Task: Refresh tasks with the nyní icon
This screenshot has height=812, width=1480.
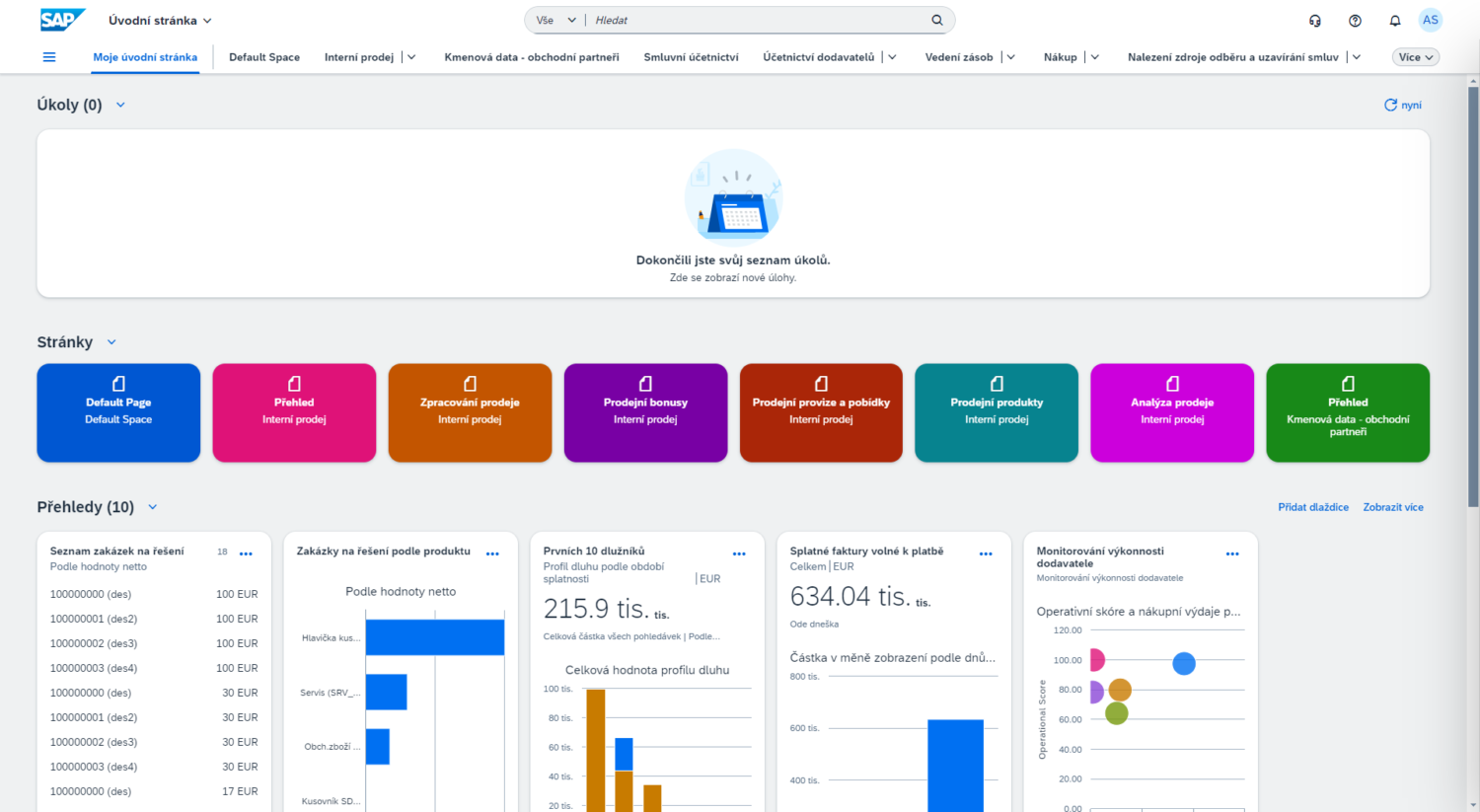Action: 1390,105
